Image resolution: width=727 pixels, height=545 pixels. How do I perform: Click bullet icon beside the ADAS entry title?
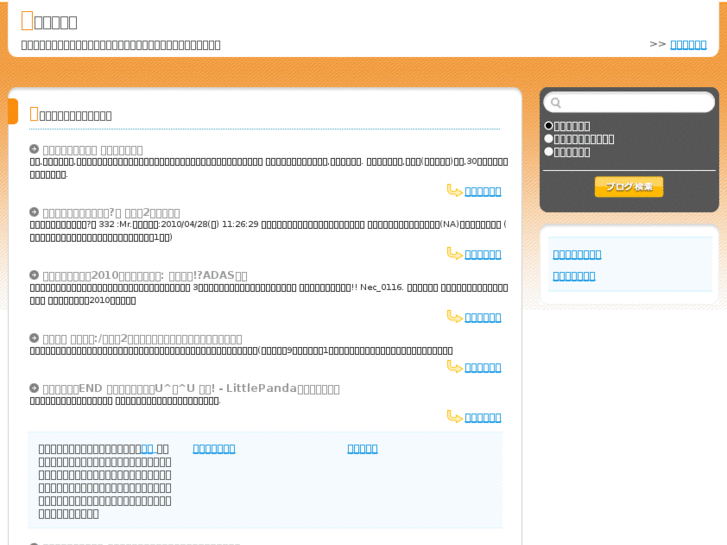tap(34, 275)
